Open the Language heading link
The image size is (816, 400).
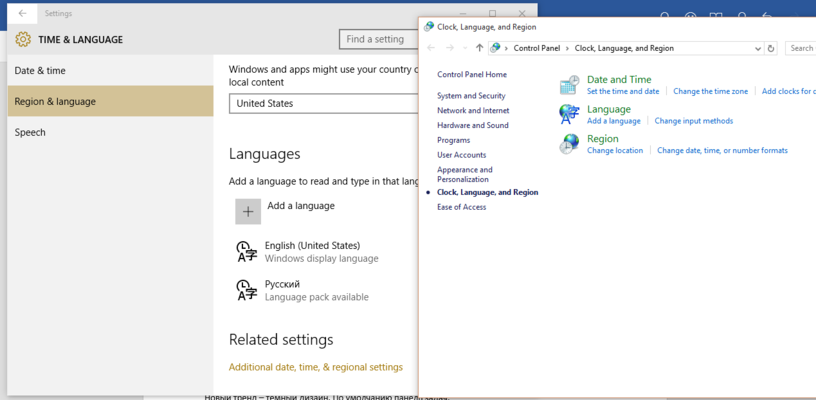[608, 109]
